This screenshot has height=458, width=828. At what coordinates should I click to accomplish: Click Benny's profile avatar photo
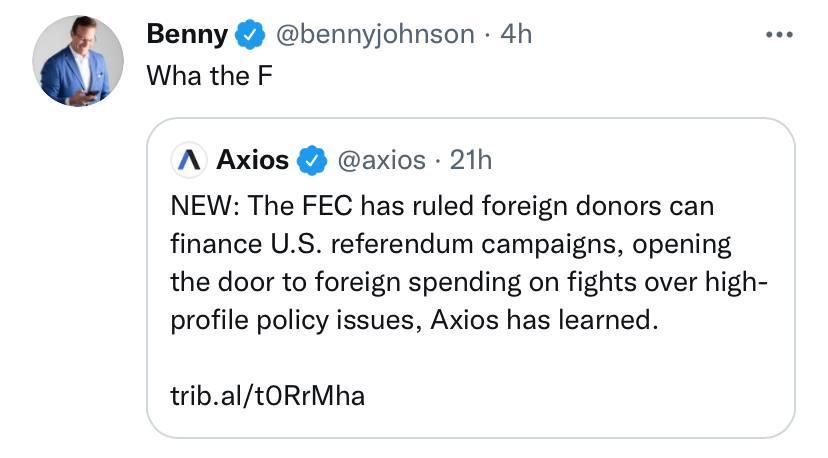click(x=78, y=61)
